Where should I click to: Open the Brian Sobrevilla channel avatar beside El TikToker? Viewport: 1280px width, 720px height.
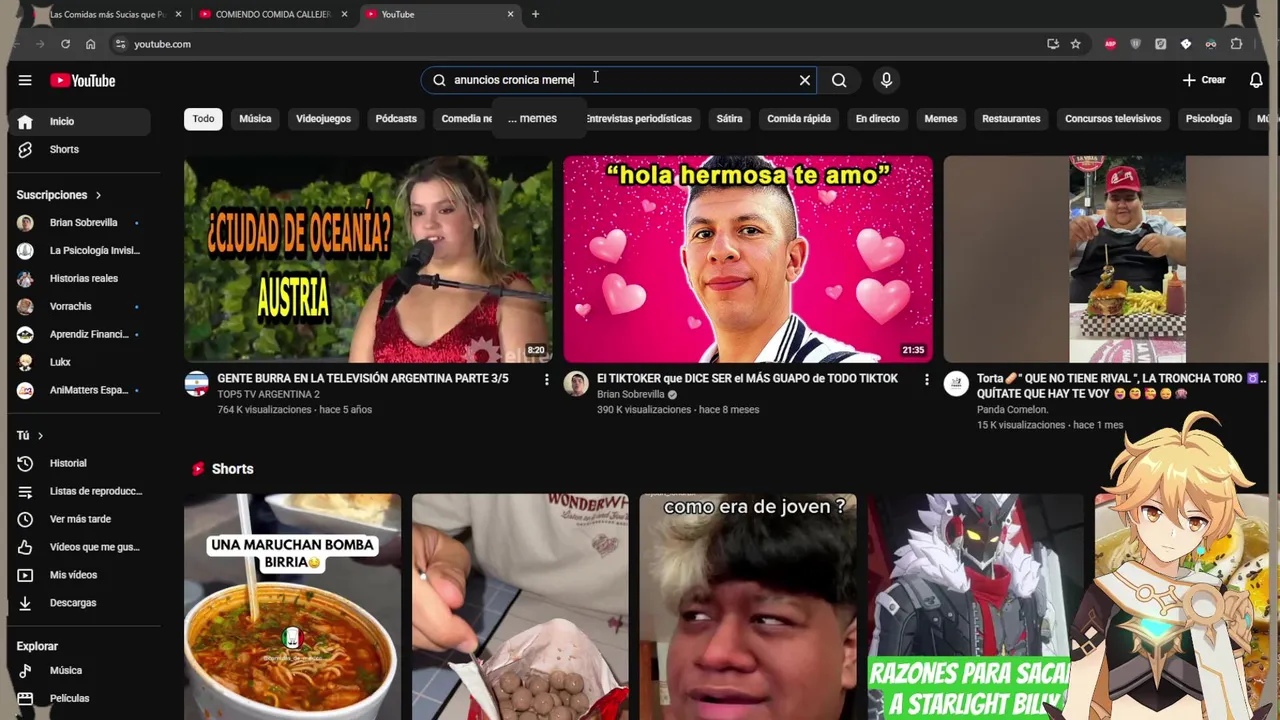[x=576, y=384]
